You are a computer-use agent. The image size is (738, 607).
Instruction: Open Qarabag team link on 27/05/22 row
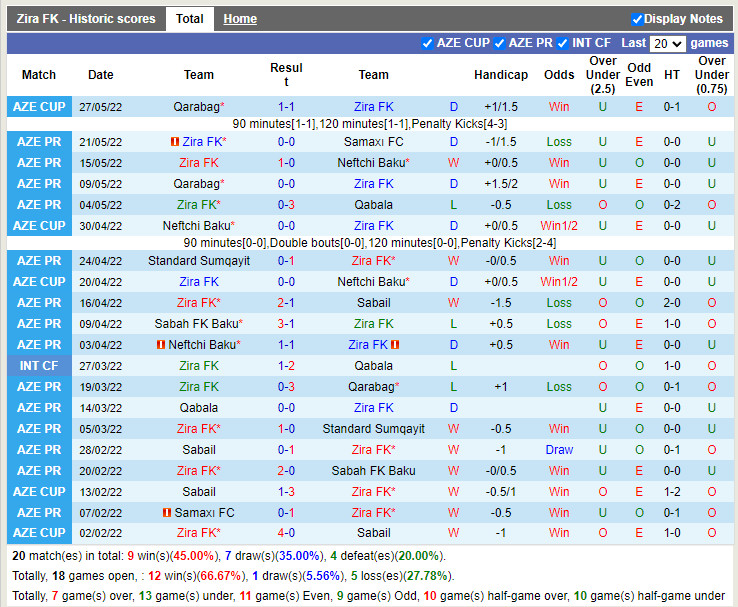click(x=195, y=107)
